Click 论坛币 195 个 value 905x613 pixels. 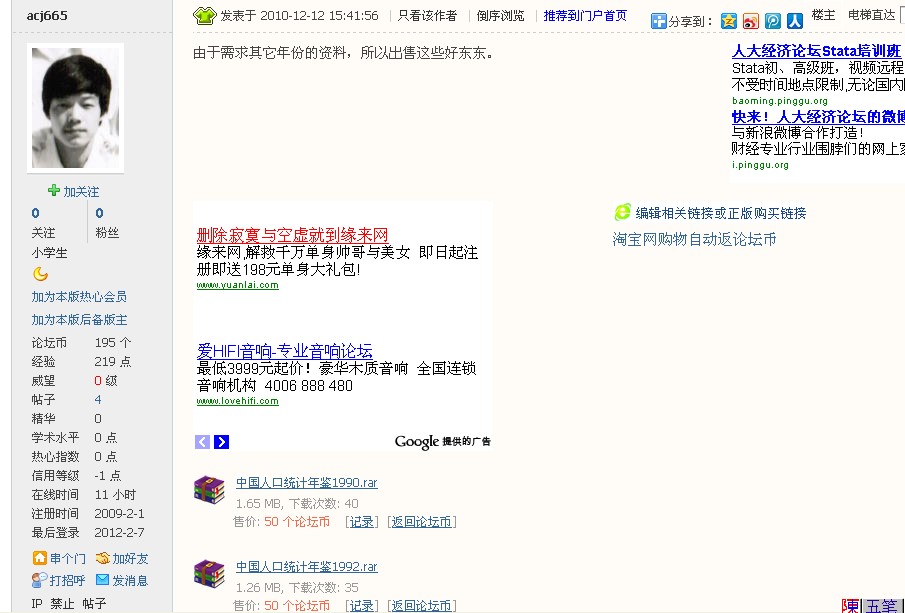coord(113,343)
